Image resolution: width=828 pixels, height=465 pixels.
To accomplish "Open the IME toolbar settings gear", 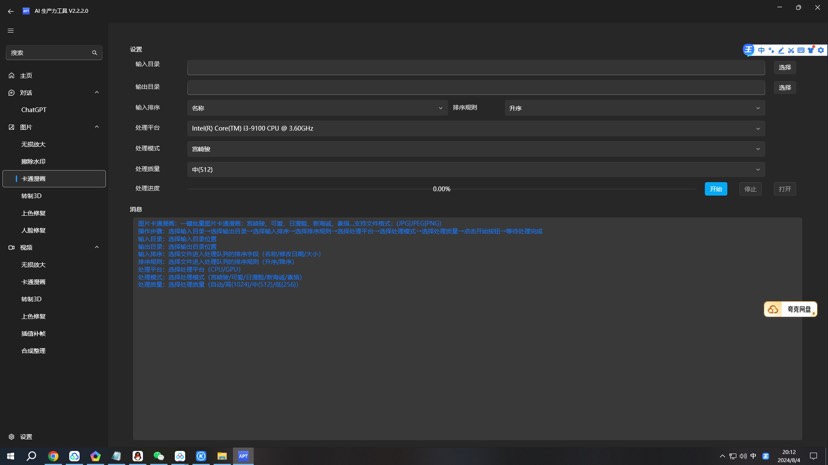I will 821,50.
